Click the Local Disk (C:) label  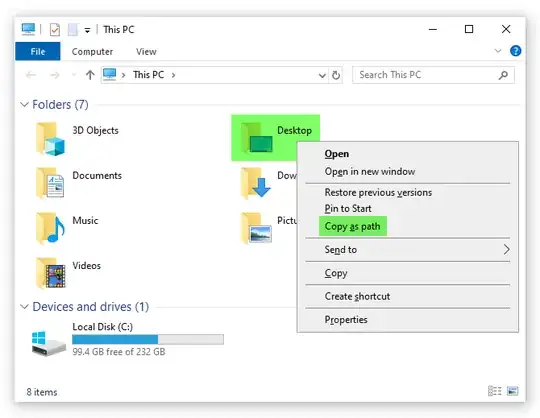click(x=103, y=327)
